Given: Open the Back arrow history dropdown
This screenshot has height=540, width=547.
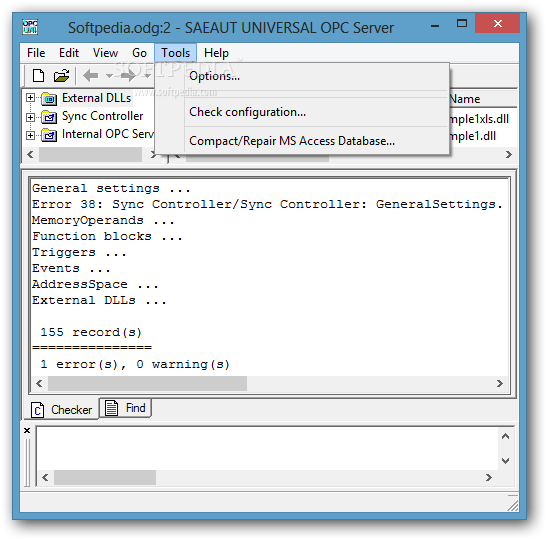Looking at the screenshot, I should click(x=109, y=76).
